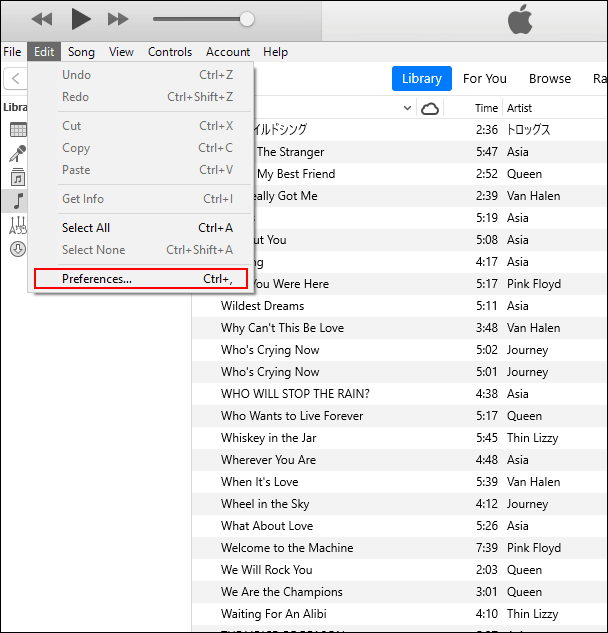Open the Genres sidebar icon

(x=18, y=225)
